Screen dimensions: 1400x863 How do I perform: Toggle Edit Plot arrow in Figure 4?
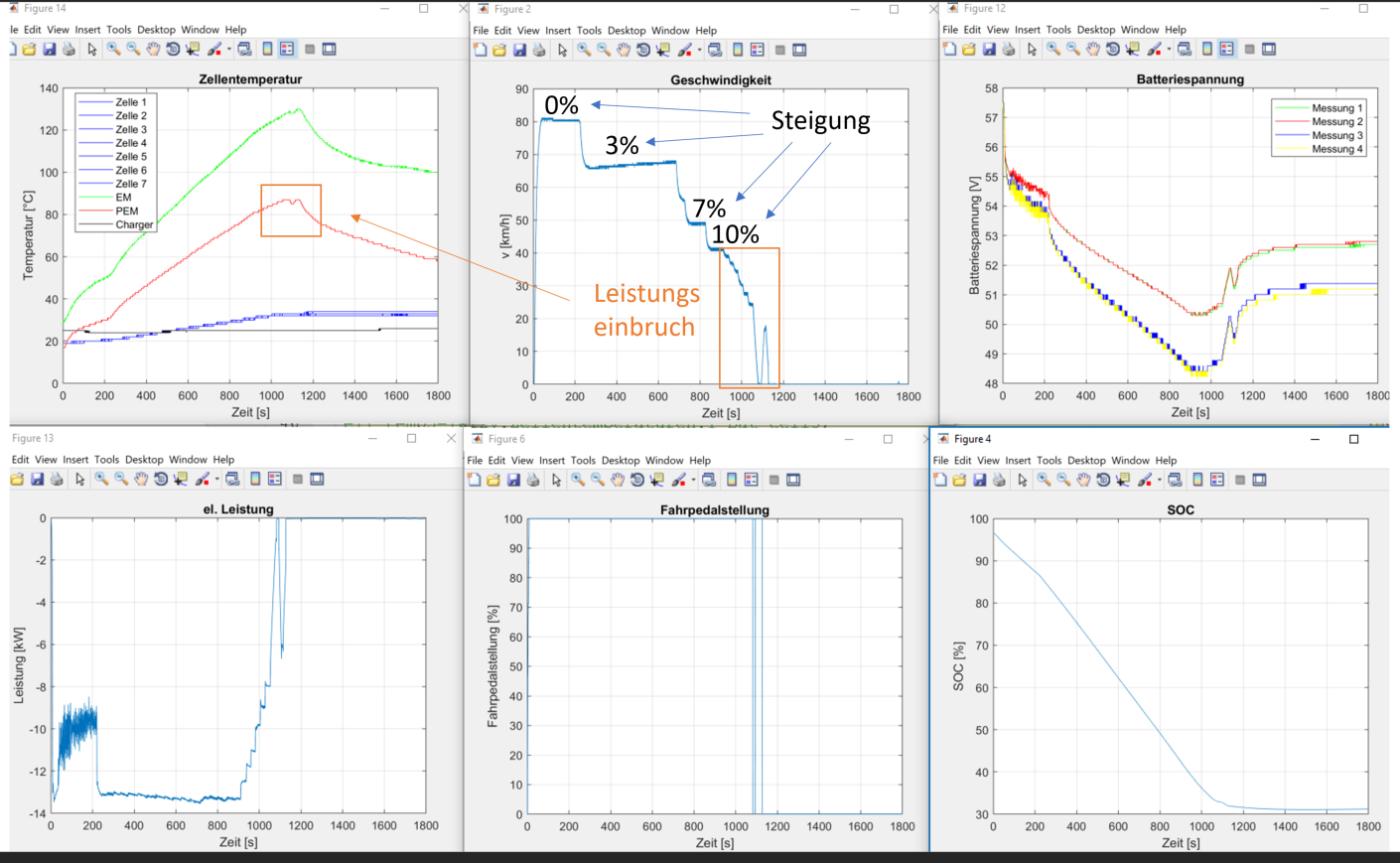pos(1023,480)
